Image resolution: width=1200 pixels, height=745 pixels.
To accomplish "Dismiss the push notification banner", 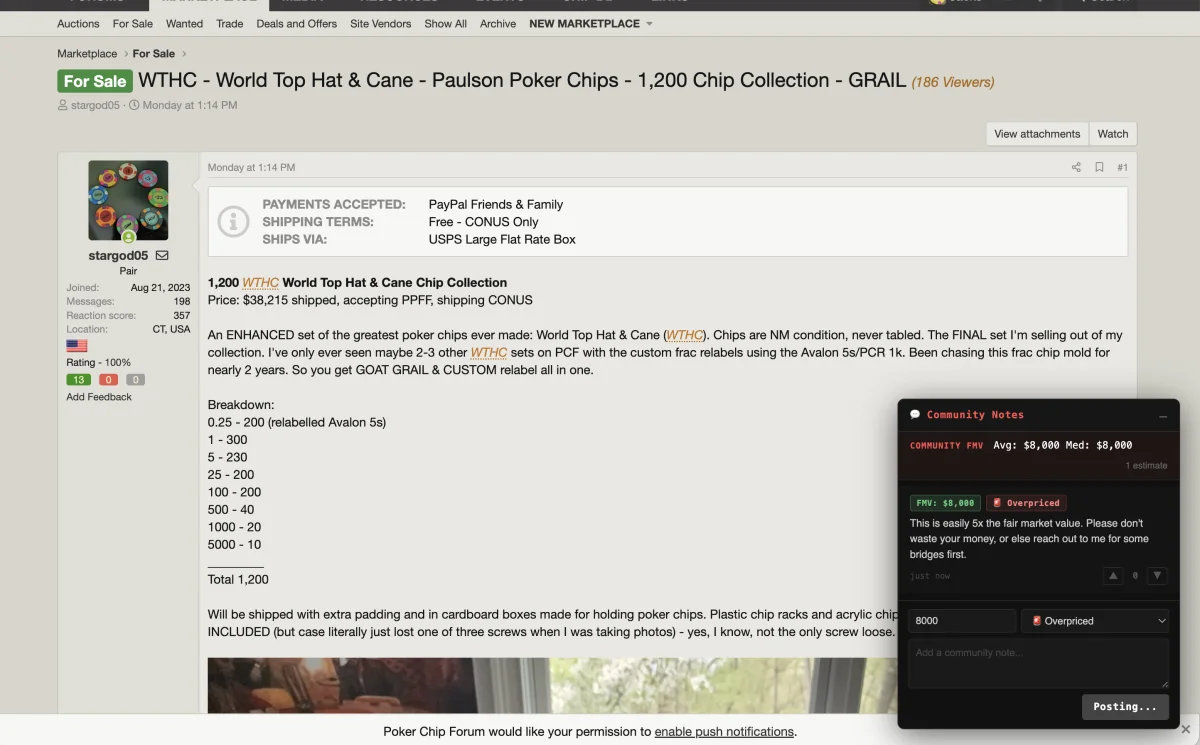I will click(x=1186, y=730).
